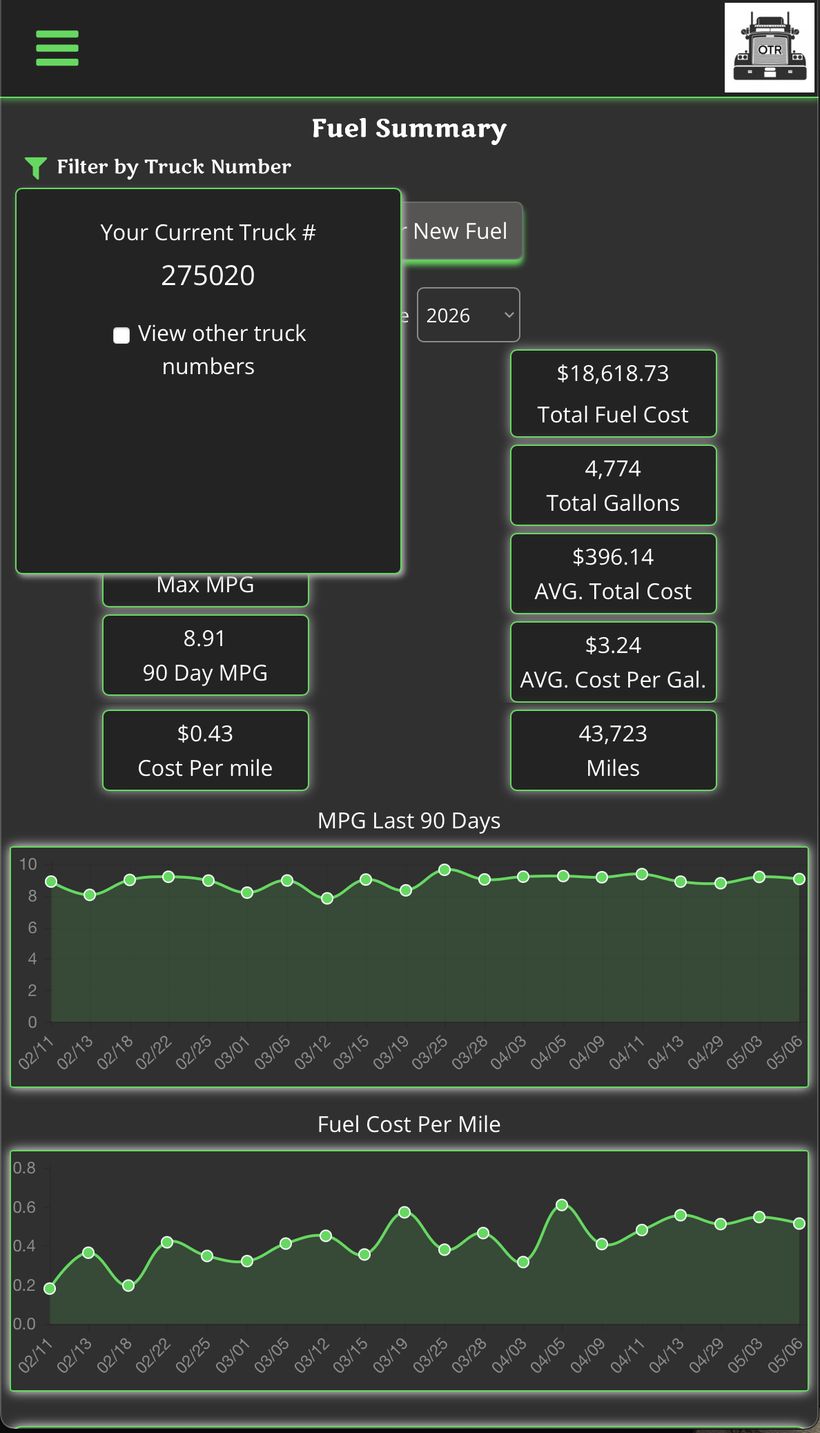
Task: Click cost-per-mile point for 05/06
Action: pyautogui.click(x=799, y=1223)
